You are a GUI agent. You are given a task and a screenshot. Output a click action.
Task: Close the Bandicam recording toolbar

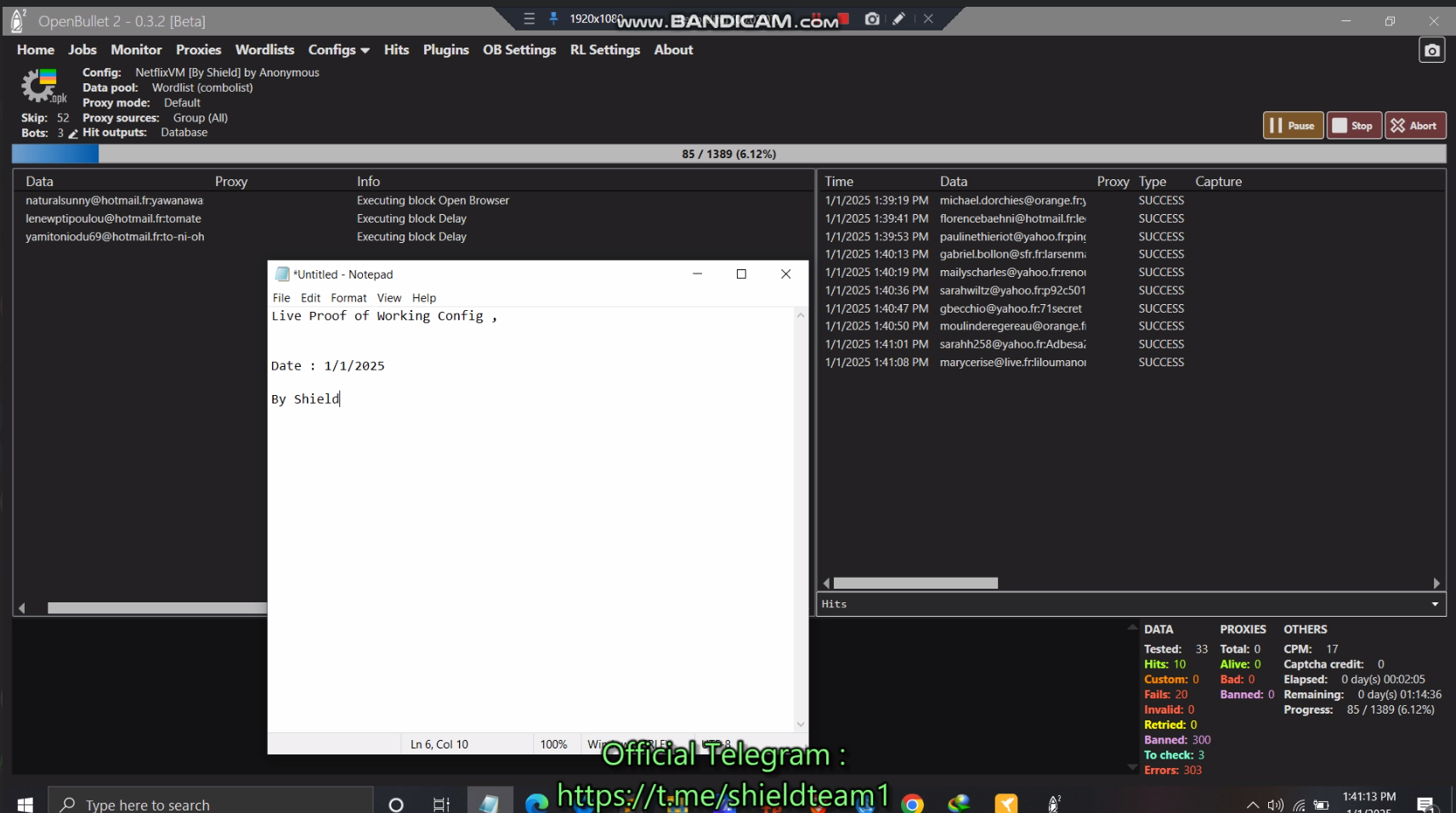pyautogui.click(x=928, y=19)
